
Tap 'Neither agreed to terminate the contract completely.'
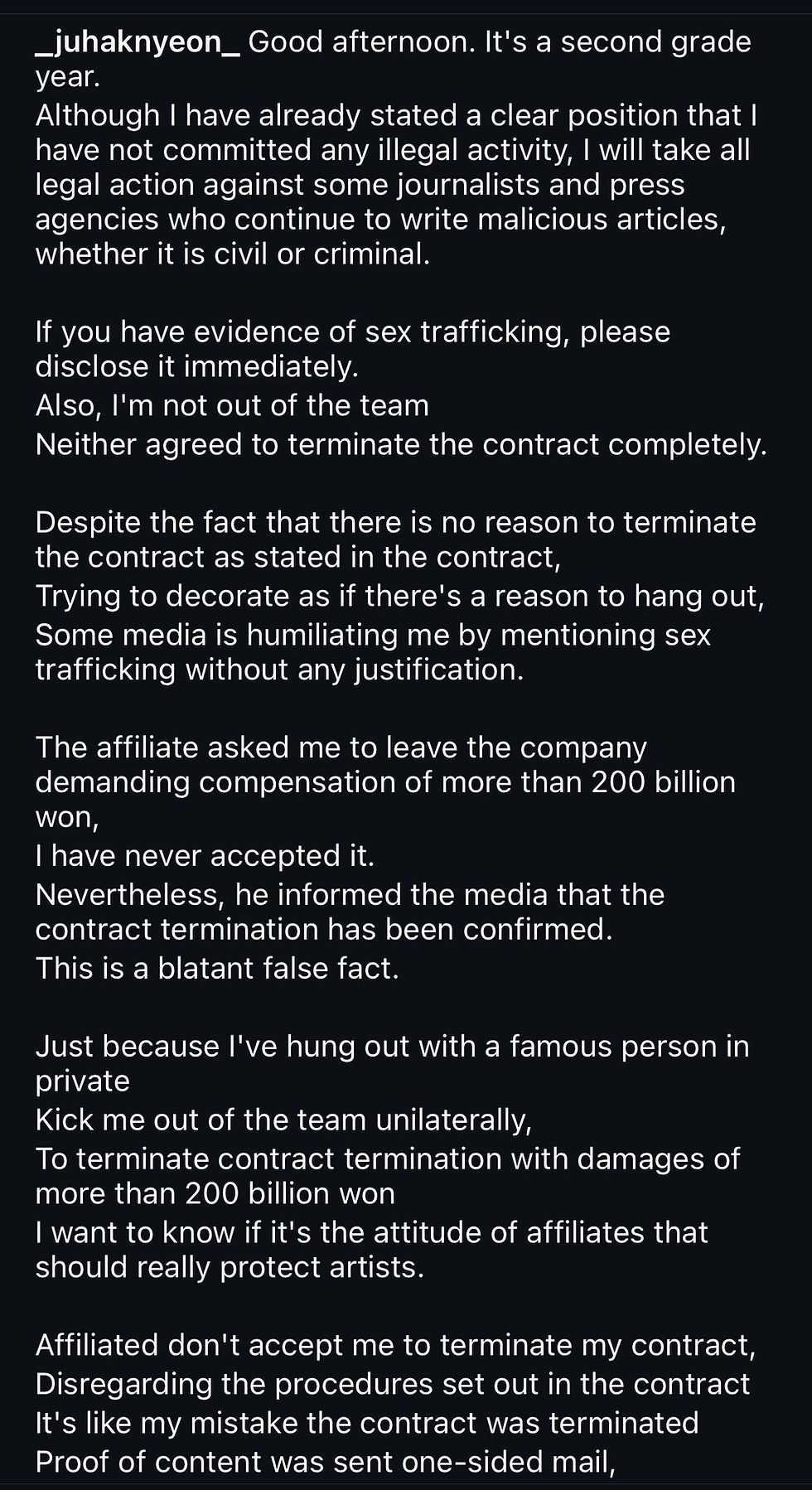point(401,445)
